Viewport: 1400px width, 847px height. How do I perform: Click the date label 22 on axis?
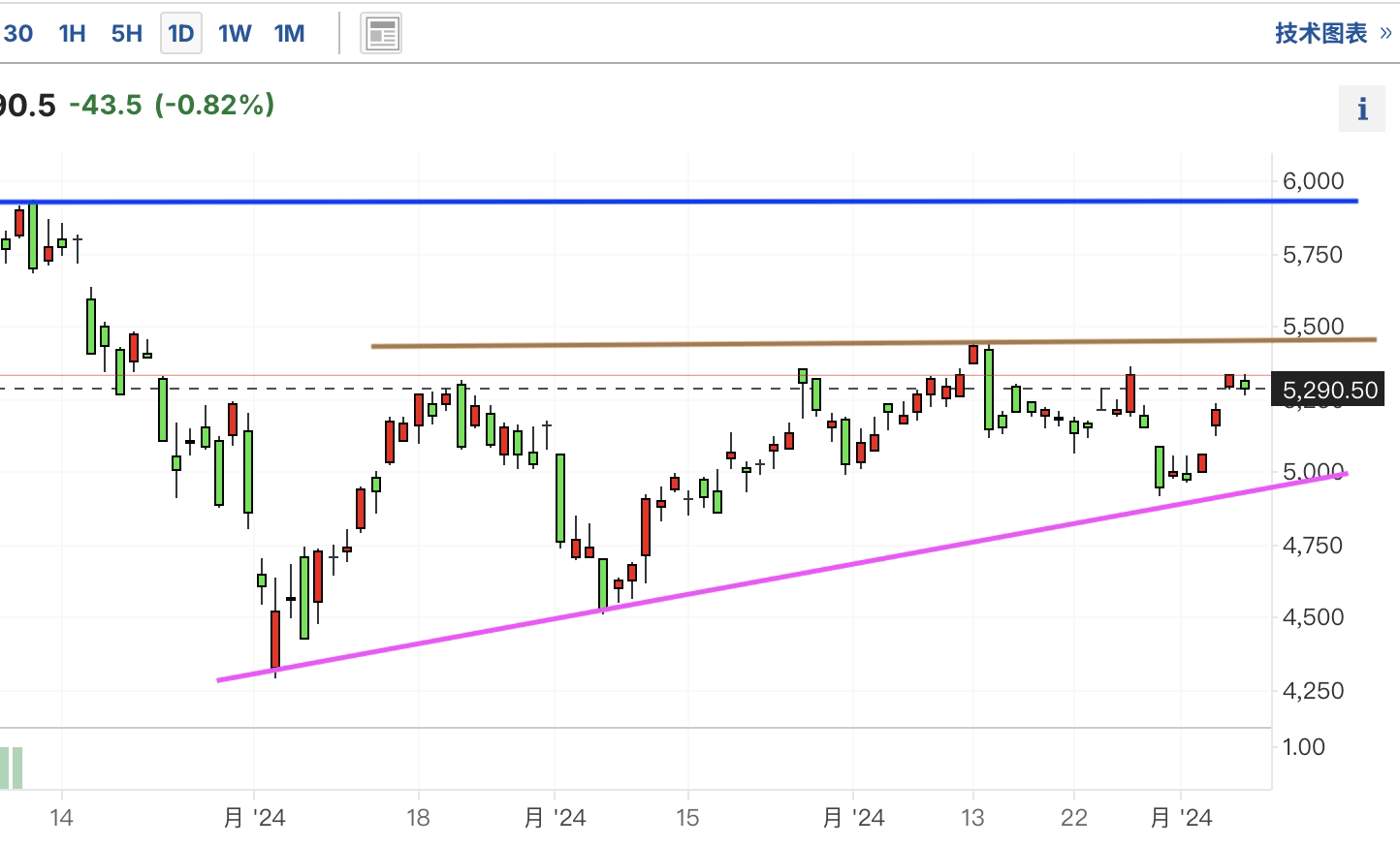[1073, 818]
